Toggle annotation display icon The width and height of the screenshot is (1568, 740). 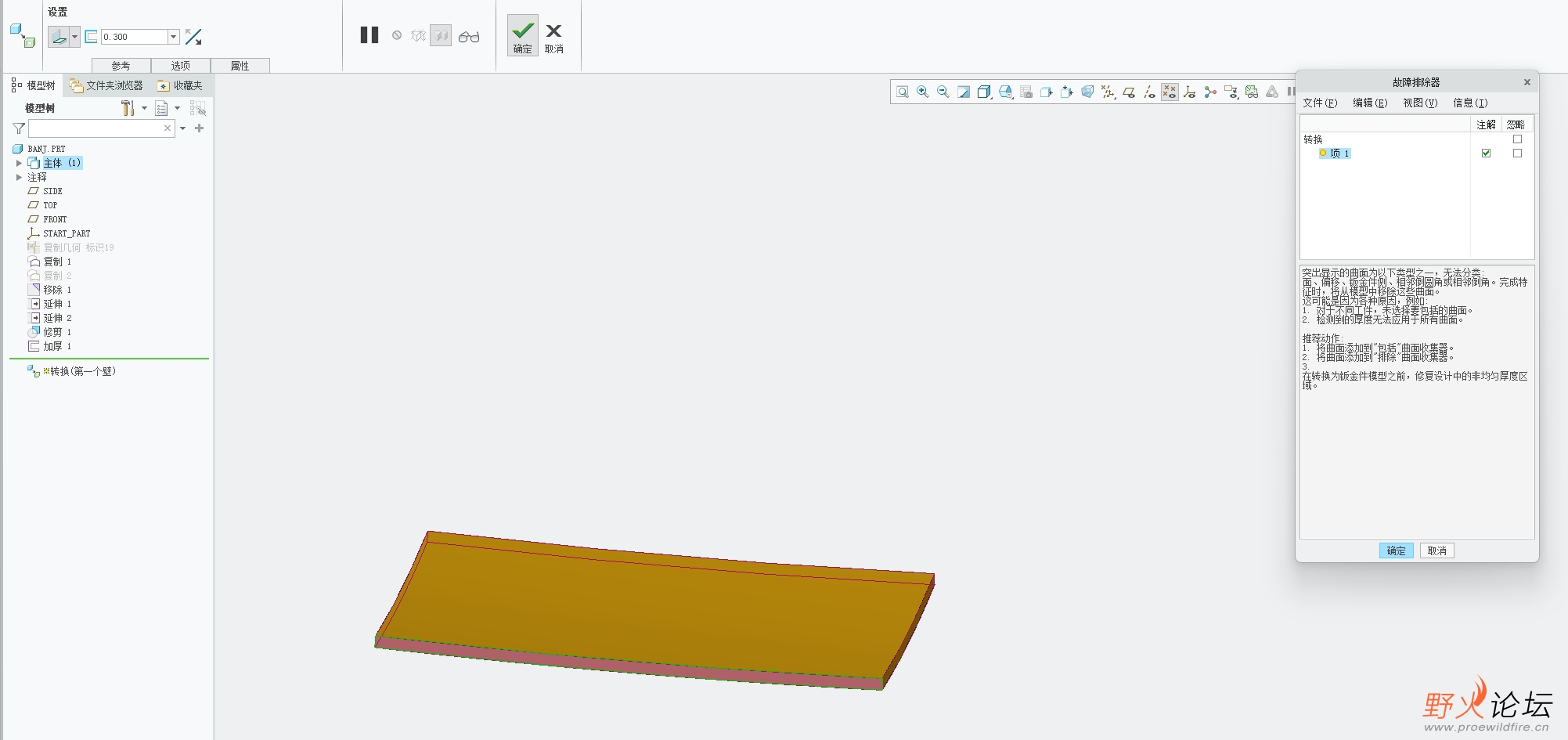pos(1231,92)
